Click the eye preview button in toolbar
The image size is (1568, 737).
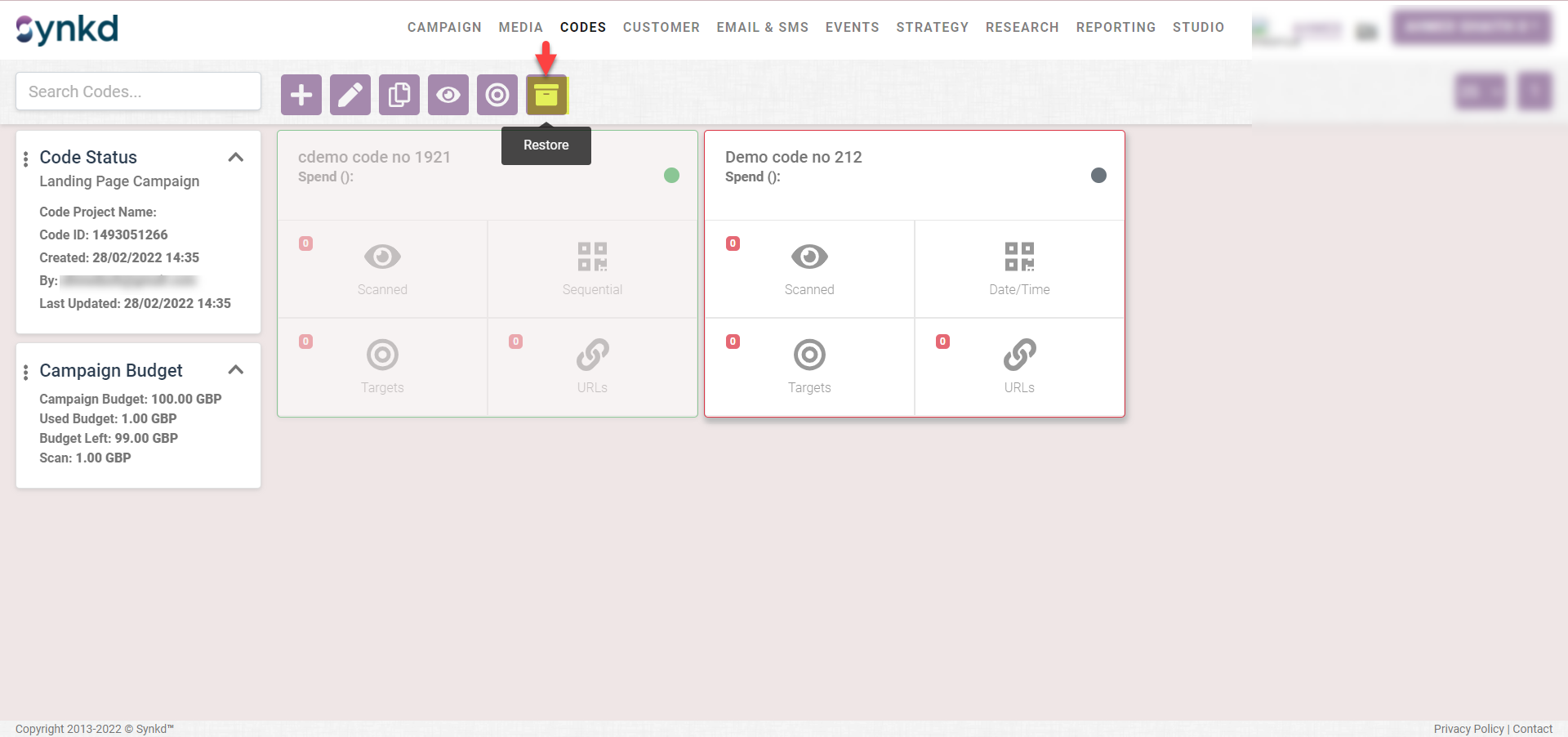(448, 95)
